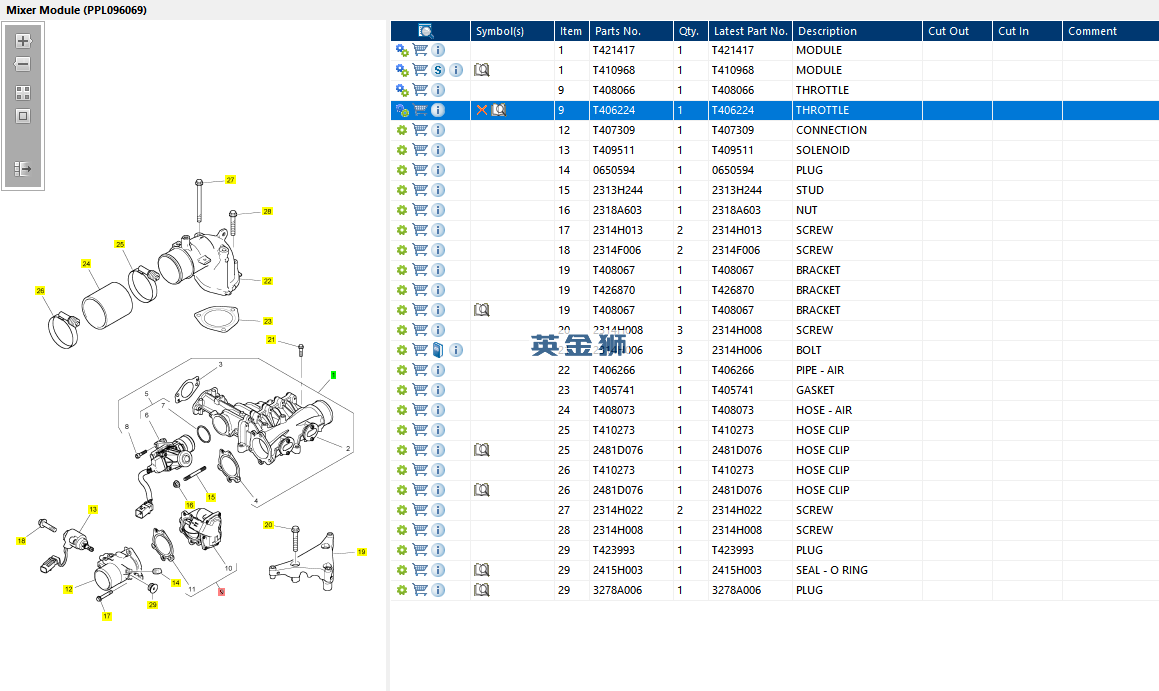Sort by Parts No. column header
This screenshot has height=691, width=1159.
[631, 31]
